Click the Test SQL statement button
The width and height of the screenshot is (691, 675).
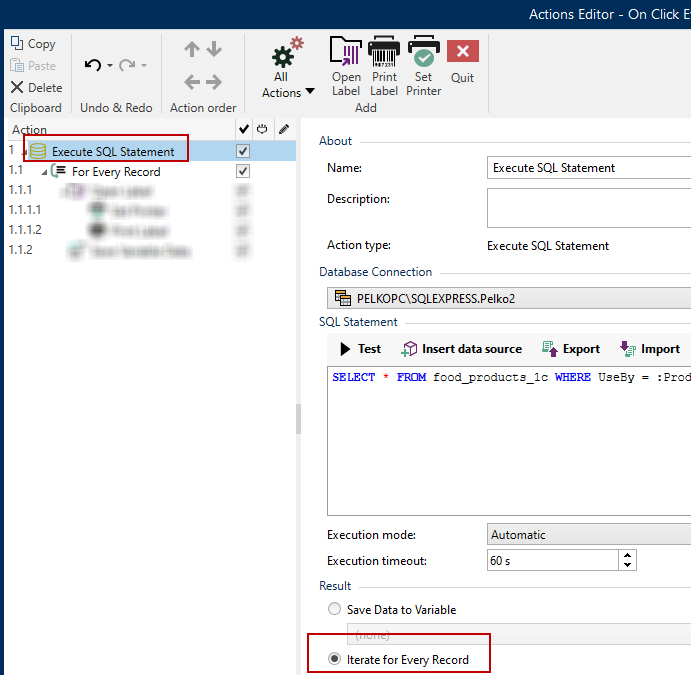pyautogui.click(x=360, y=349)
